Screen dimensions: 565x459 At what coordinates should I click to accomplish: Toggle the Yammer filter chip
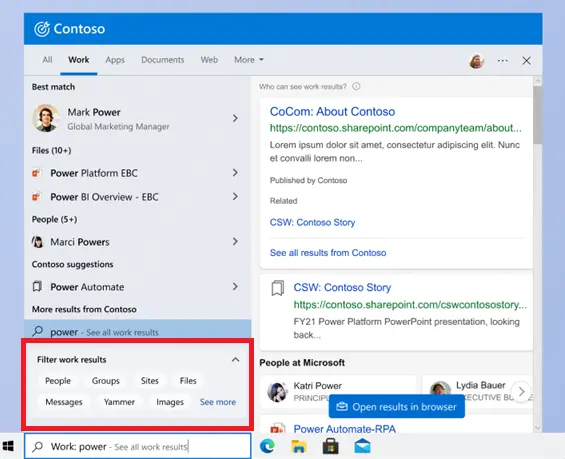[x=119, y=402]
